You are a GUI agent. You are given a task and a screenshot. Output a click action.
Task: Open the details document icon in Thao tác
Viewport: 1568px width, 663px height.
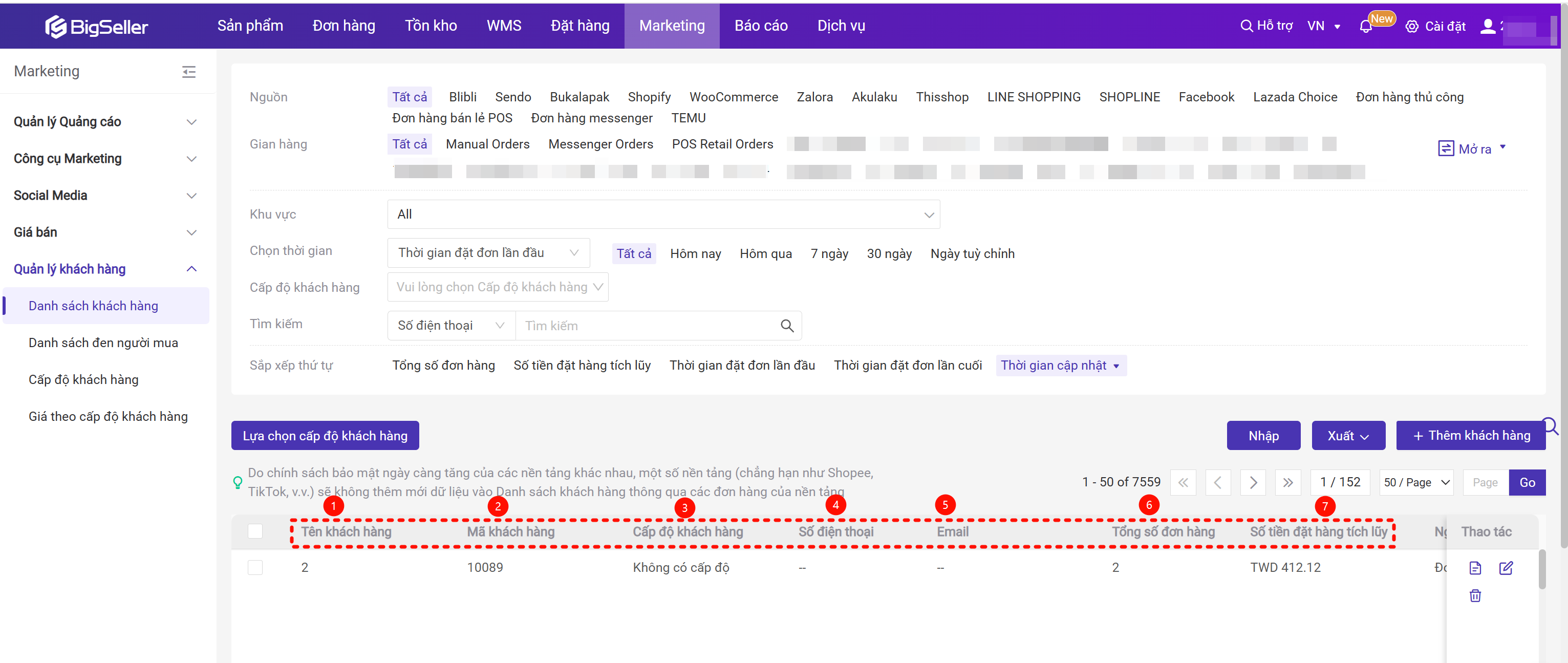[1475, 567]
